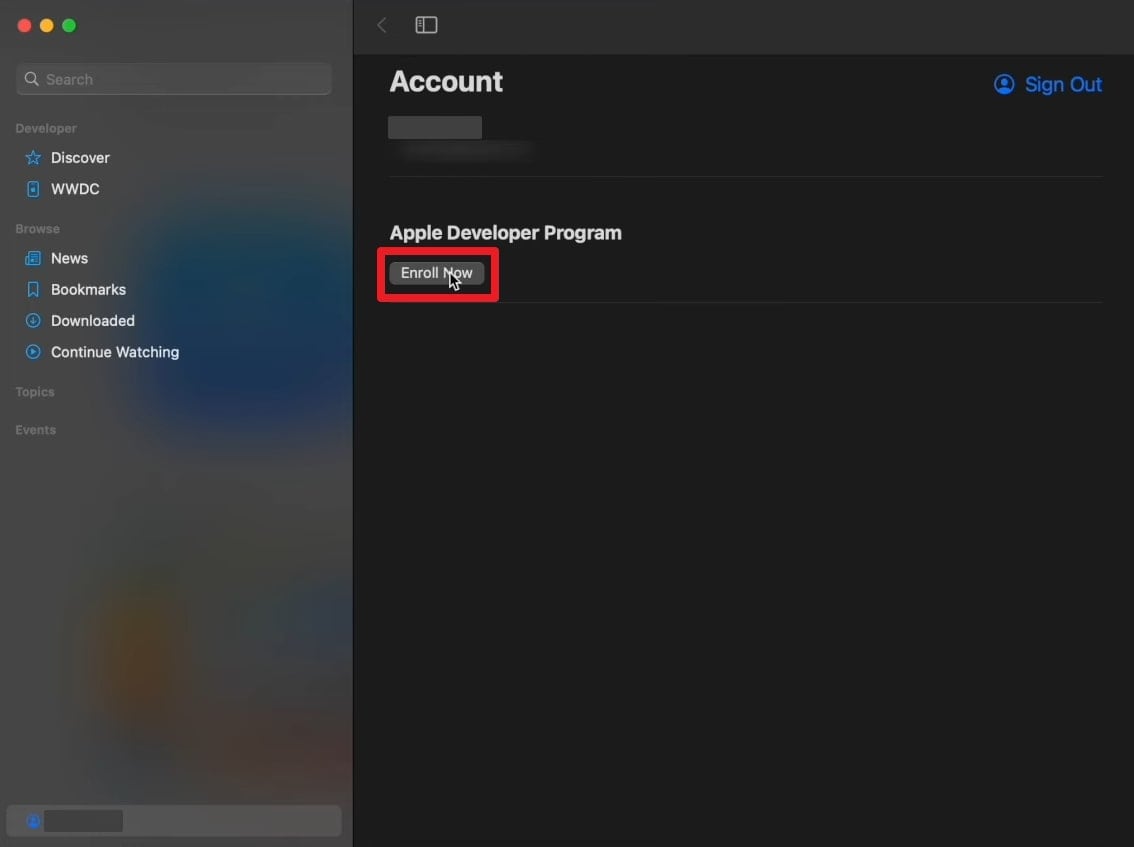The height and width of the screenshot is (847, 1134).
Task: Toggle the sidebar panel icon
Action: click(426, 25)
